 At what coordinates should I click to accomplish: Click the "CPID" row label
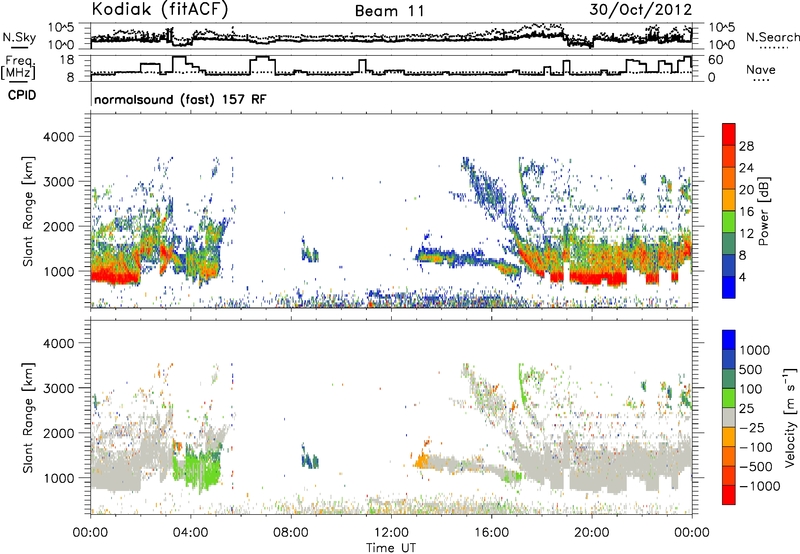tap(22, 95)
